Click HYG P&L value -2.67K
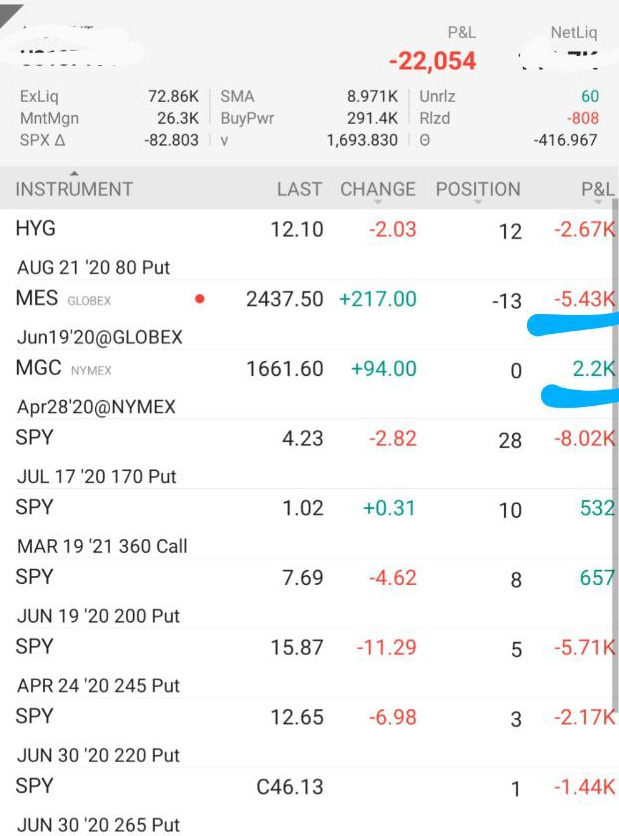Viewport: 619px width, 836px height. coord(584,230)
